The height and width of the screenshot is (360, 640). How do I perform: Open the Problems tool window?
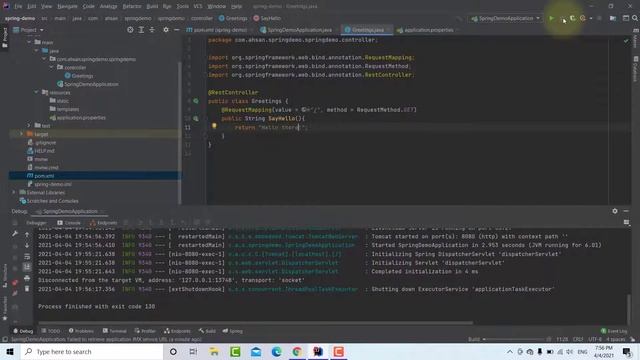(81, 331)
